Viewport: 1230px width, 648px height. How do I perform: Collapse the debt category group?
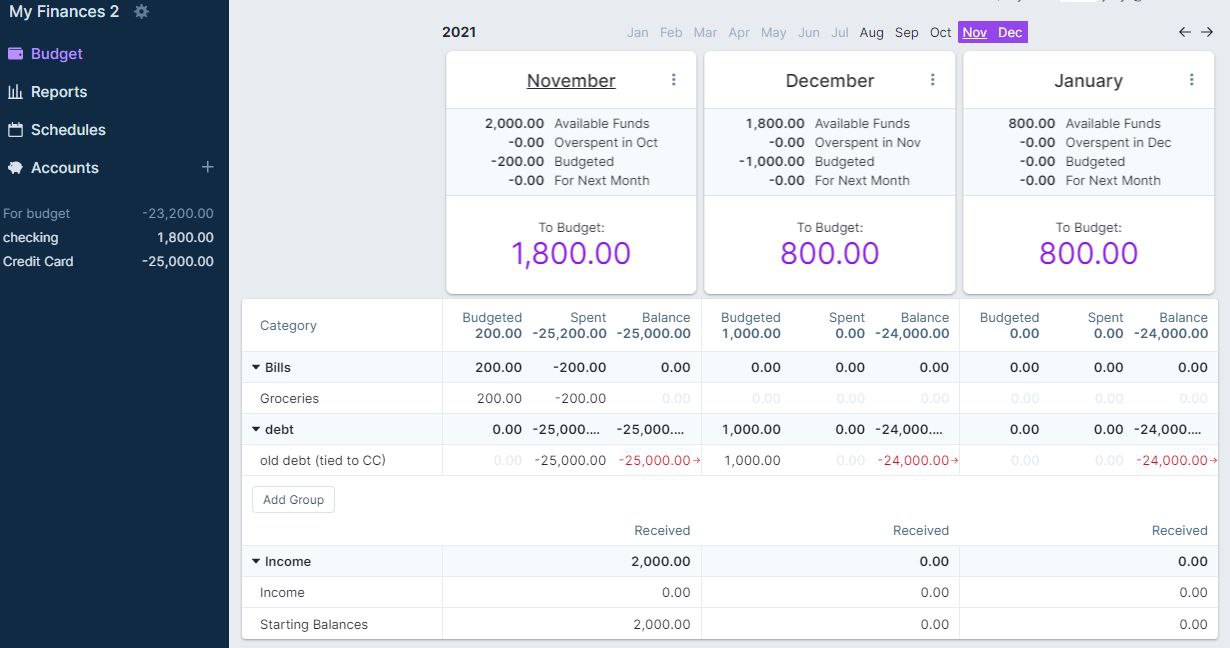tap(256, 430)
